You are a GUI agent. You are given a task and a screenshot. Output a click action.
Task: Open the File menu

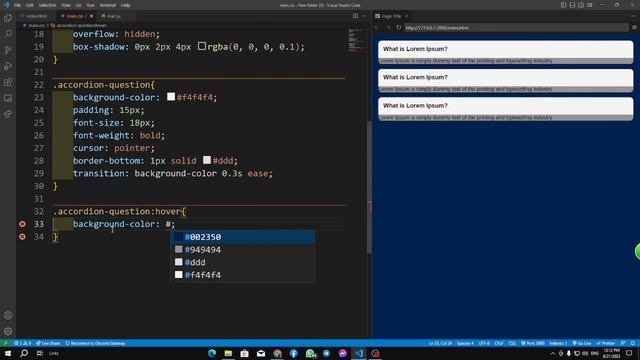pyautogui.click(x=17, y=5)
